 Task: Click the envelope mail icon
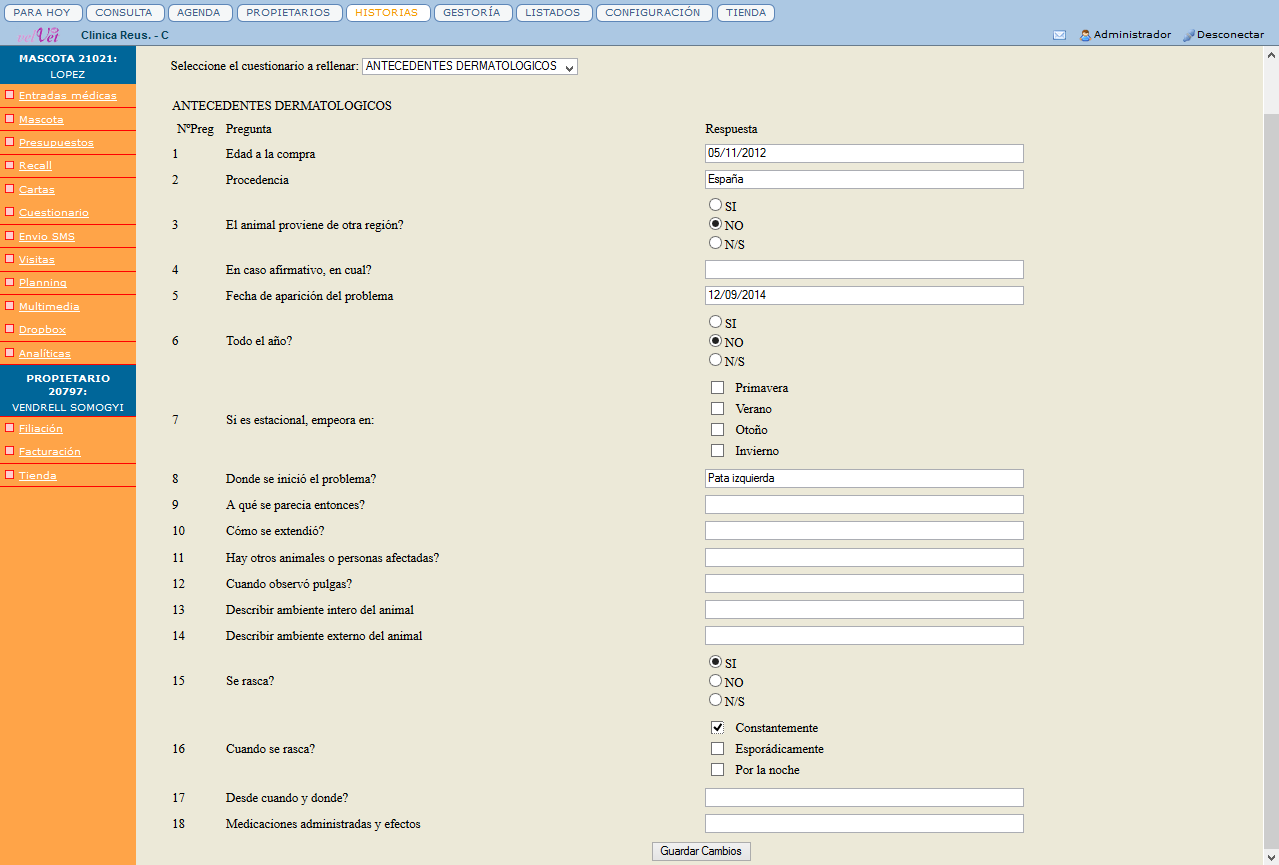(1059, 35)
